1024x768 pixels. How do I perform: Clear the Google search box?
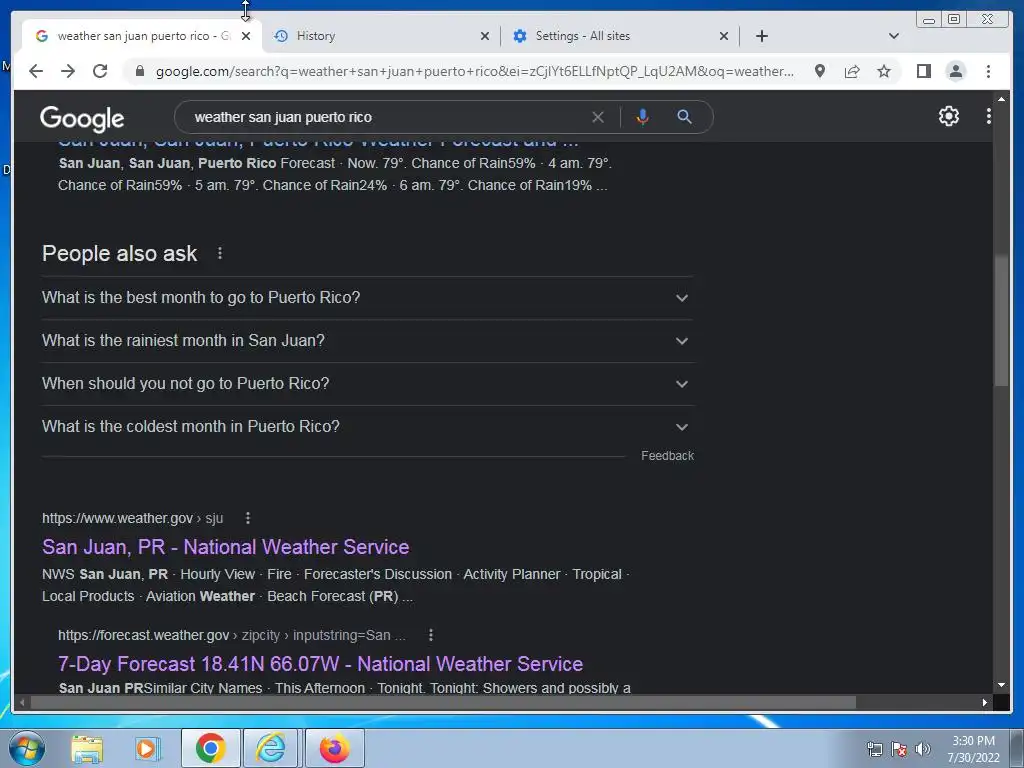tap(598, 117)
